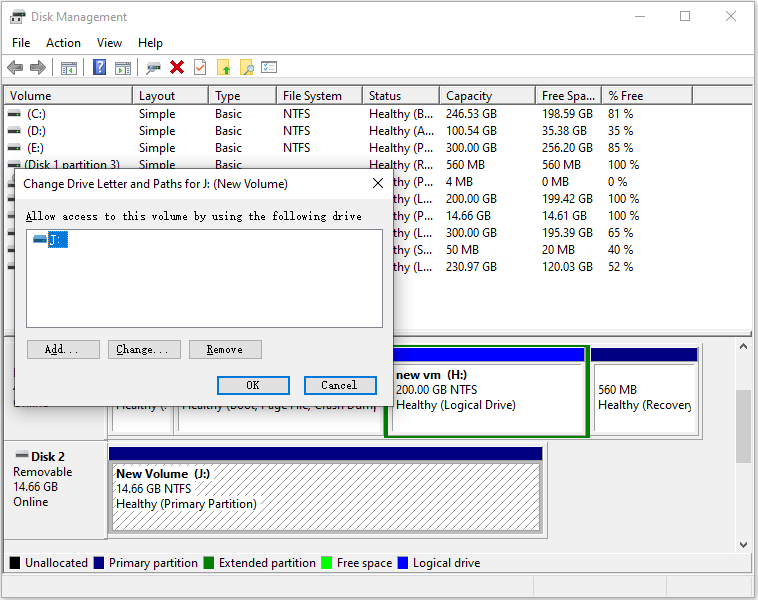Open the Action menu

63,43
